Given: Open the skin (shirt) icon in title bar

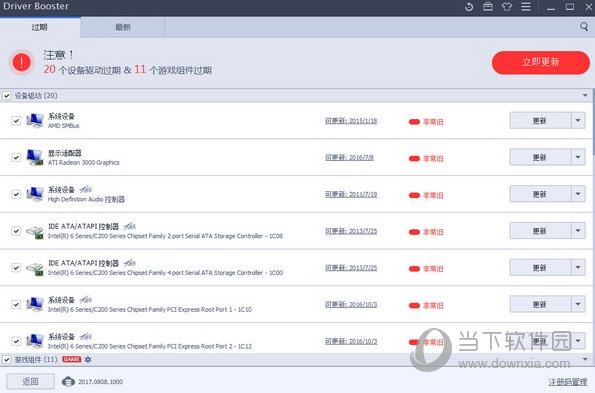Looking at the screenshot, I should 507,7.
